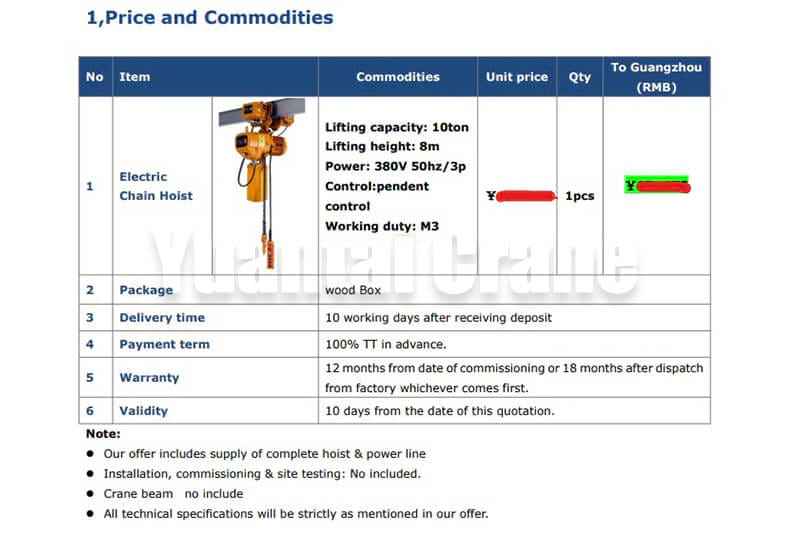
Task: Click 'Working duty: M3' text
Action: pyautogui.click(x=382, y=226)
